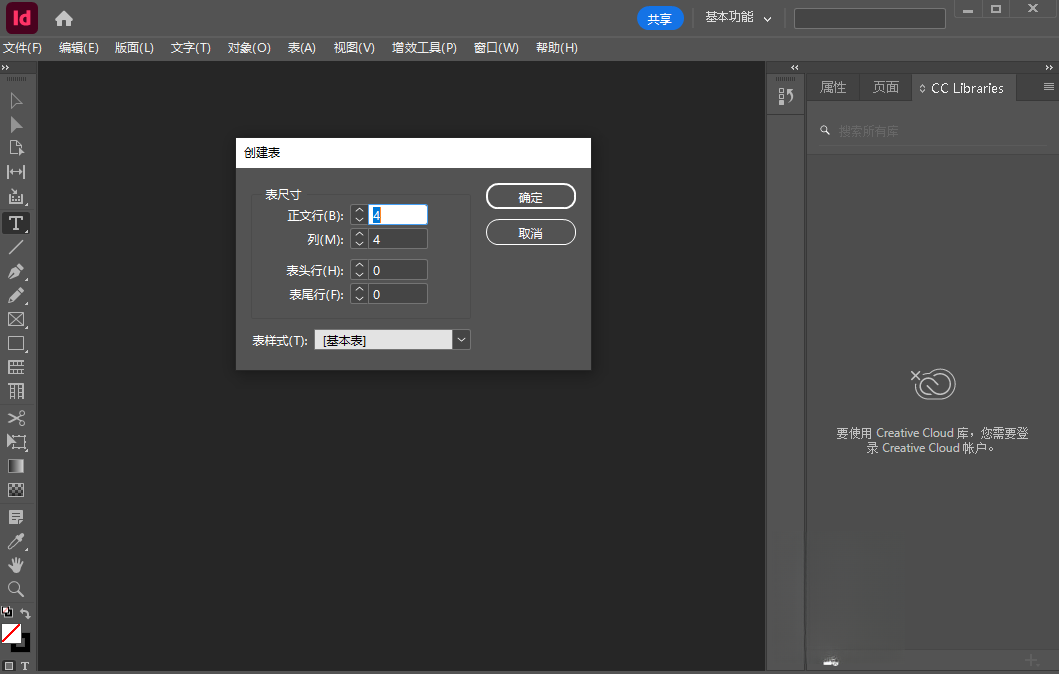Adjust the 列 stepper arrows
This screenshot has width=1059, height=674.
(359, 239)
